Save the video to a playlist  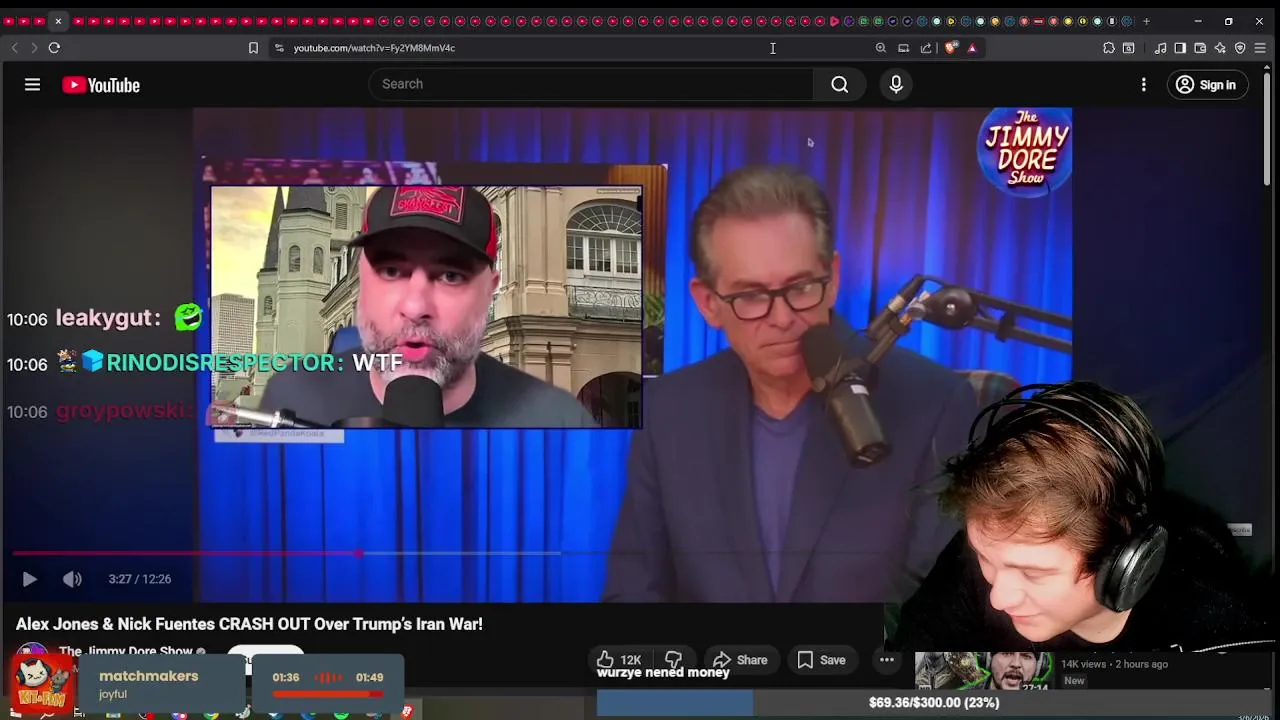(x=822, y=660)
